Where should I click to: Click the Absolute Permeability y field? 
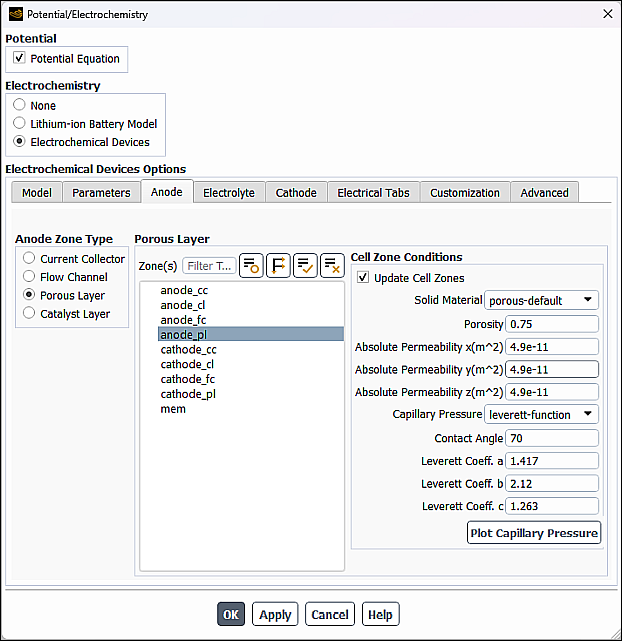(x=552, y=370)
